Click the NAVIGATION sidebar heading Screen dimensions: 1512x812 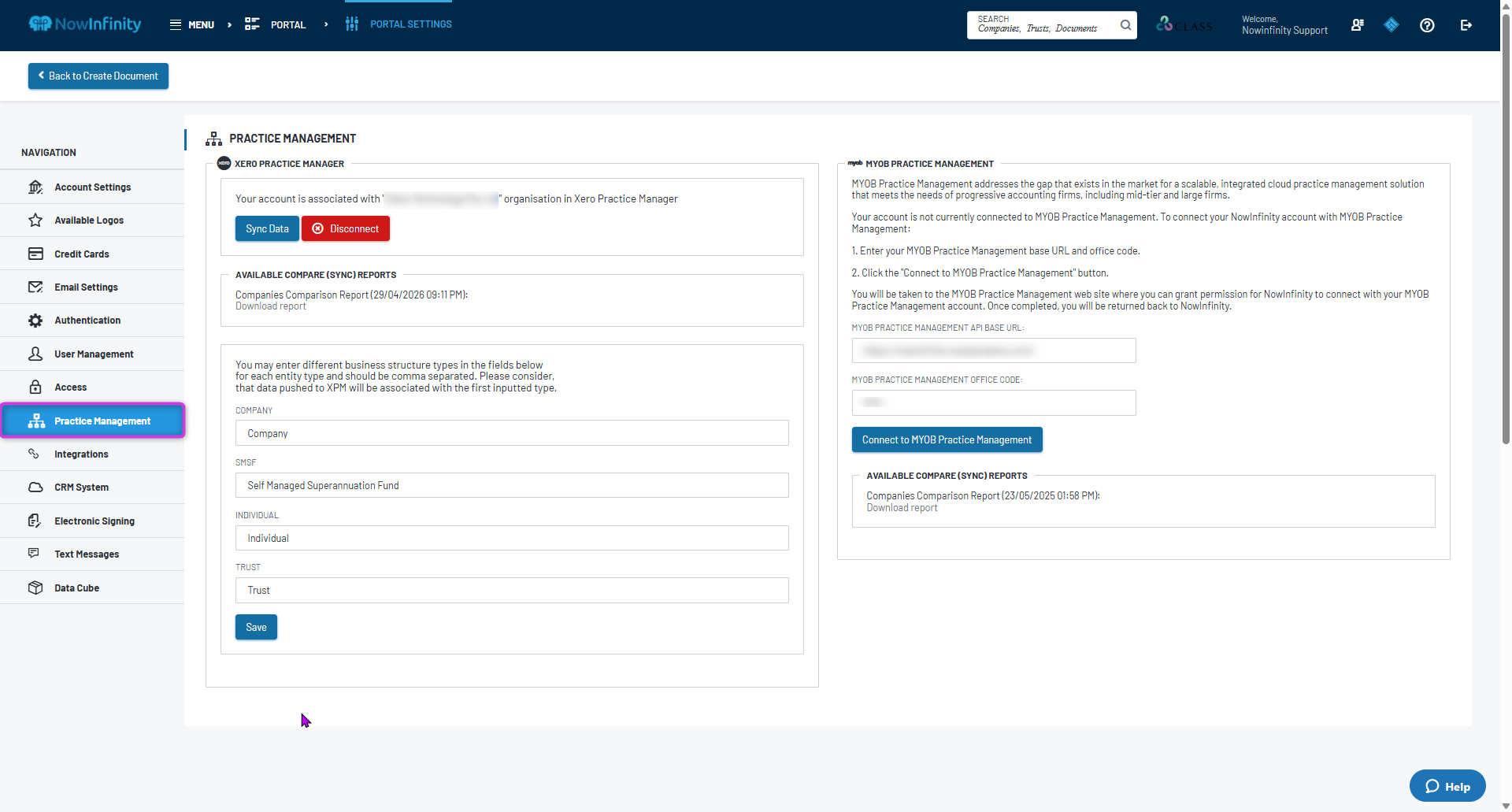point(49,153)
